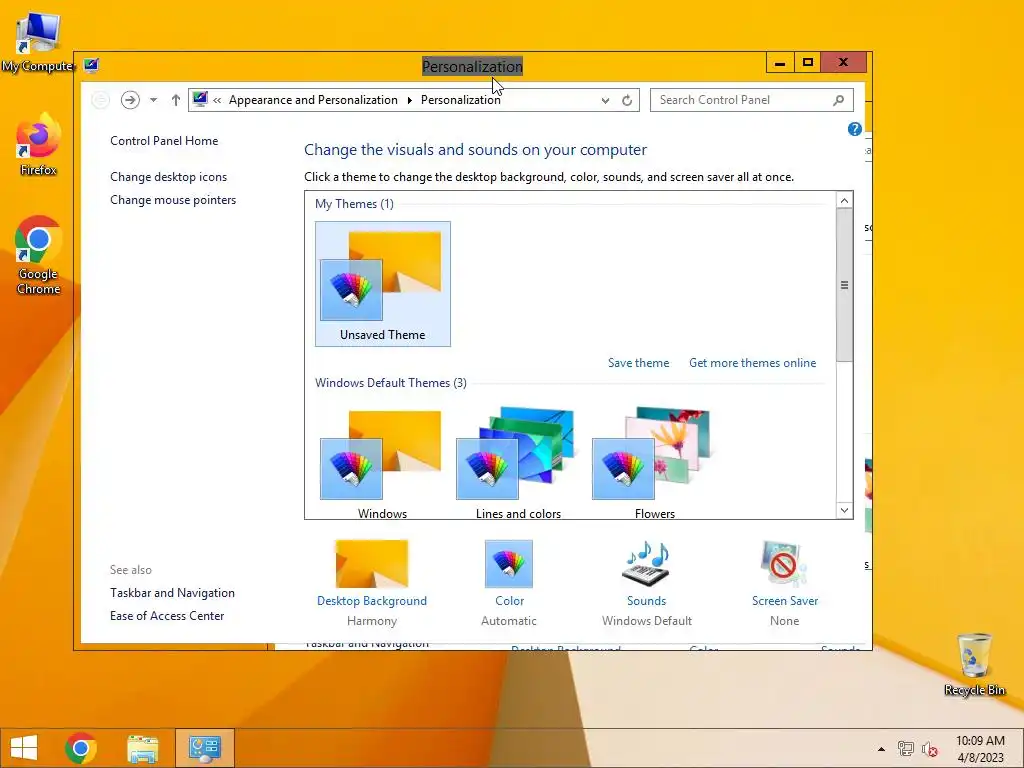Apply the Flowers theme
Viewport: 1024px width, 768px height.
tap(654, 462)
